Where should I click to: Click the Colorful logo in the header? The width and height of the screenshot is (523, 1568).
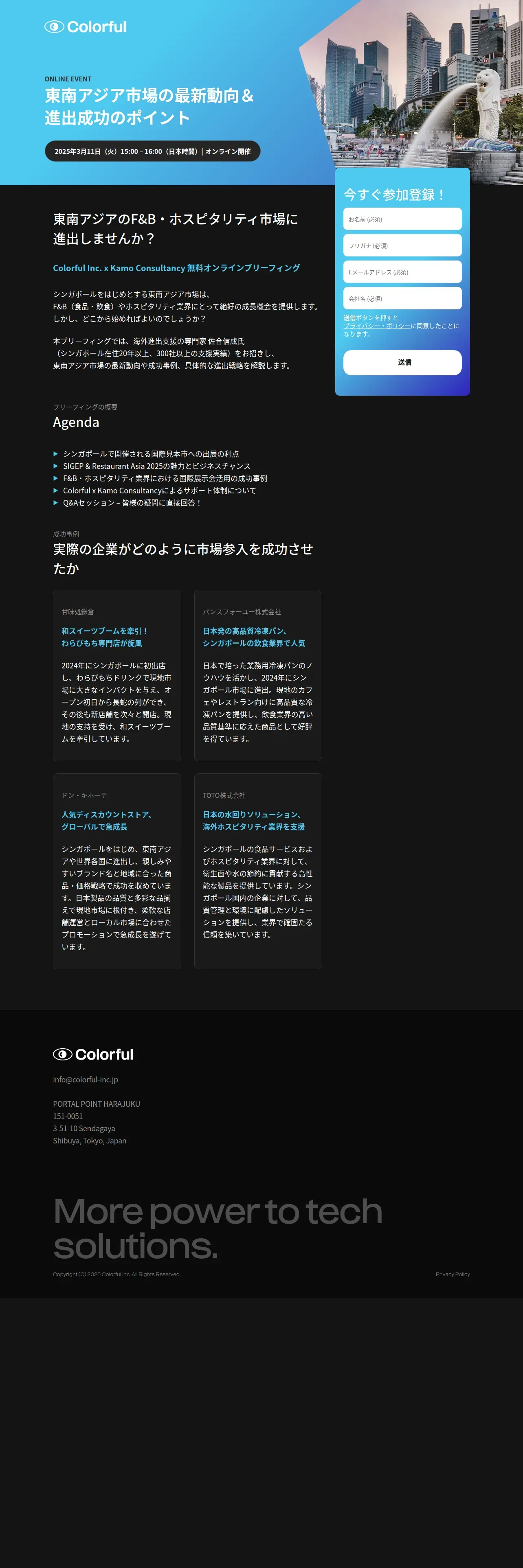[x=85, y=27]
